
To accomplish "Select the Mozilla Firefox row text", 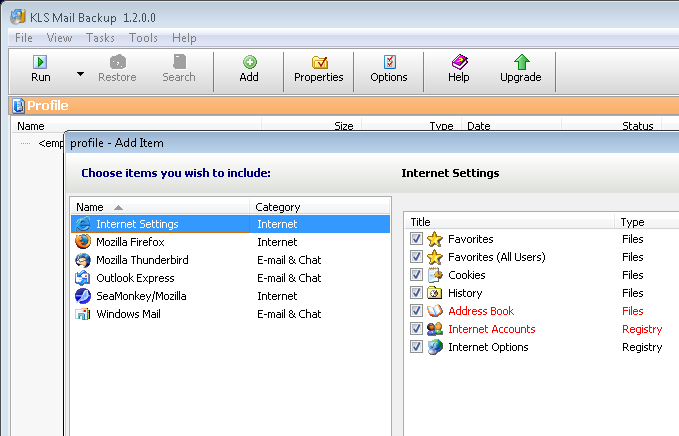I will pyautogui.click(x=130, y=242).
